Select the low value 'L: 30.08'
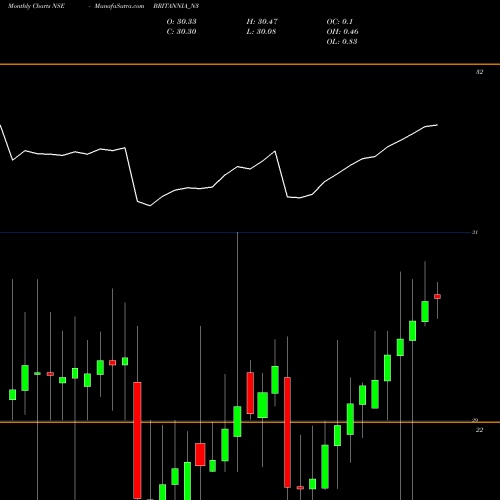This screenshot has width=500, height=500. [x=261, y=31]
